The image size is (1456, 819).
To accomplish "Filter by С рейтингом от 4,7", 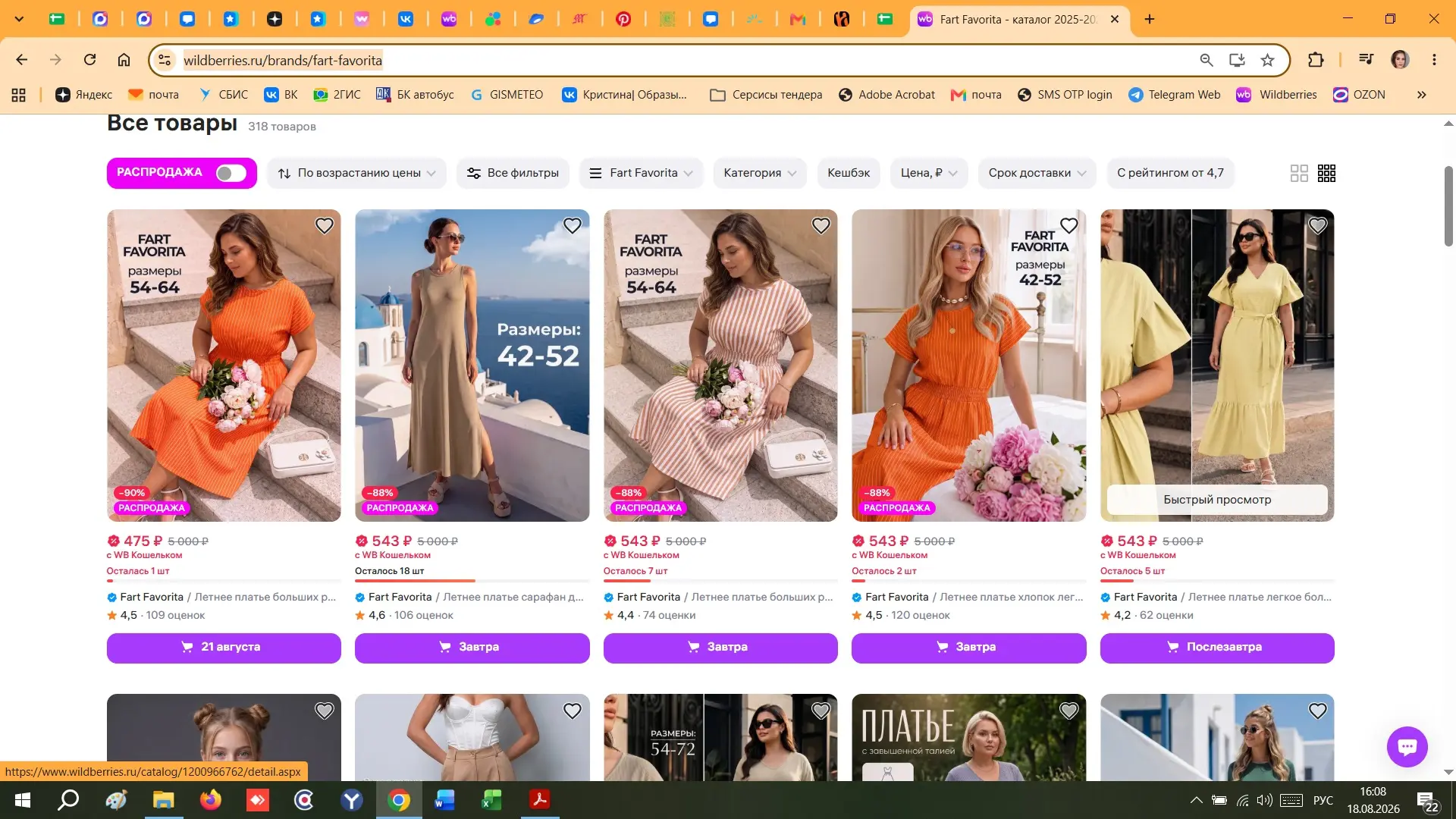I will click(1170, 173).
